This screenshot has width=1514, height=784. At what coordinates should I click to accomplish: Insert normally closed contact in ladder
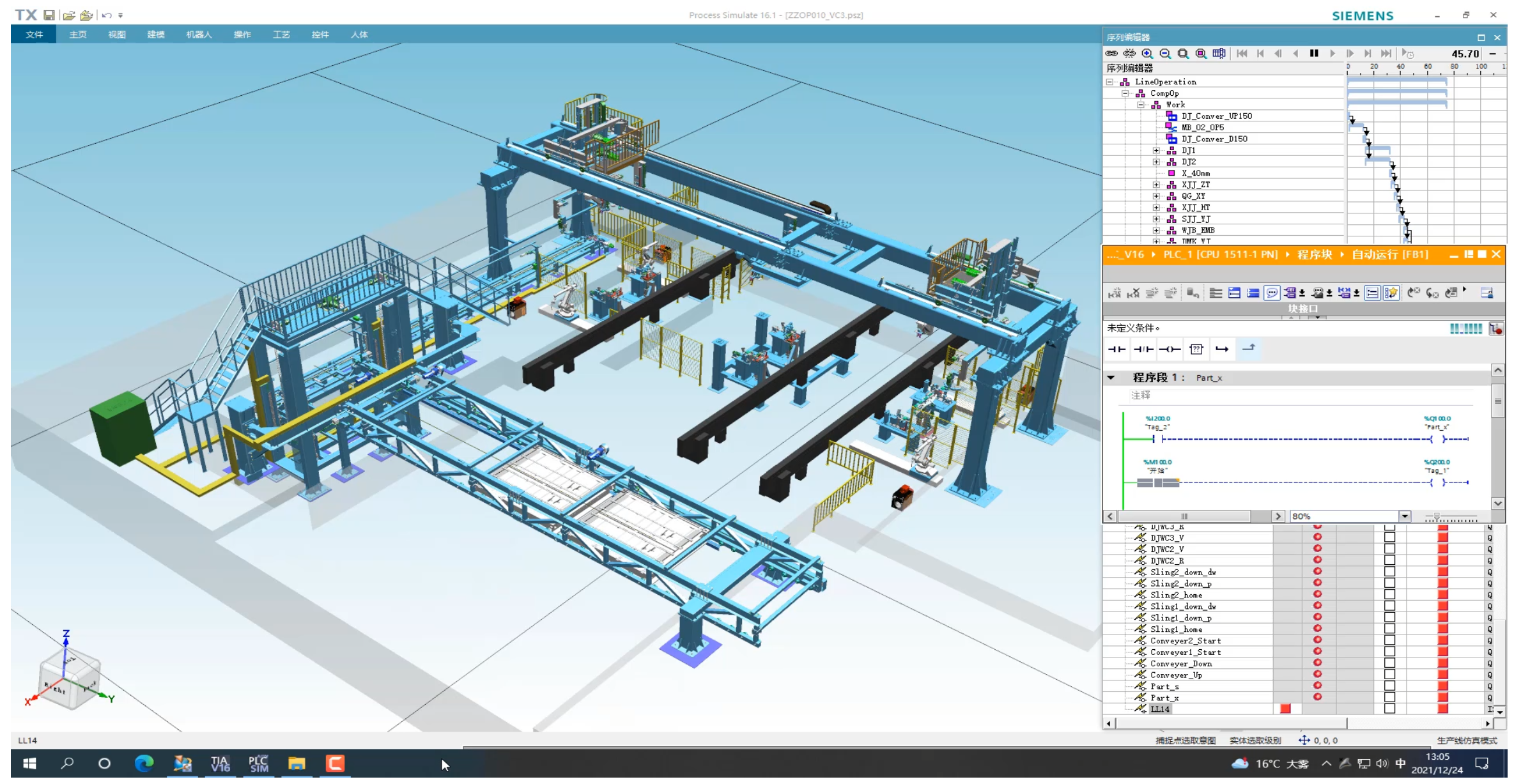tap(1143, 350)
